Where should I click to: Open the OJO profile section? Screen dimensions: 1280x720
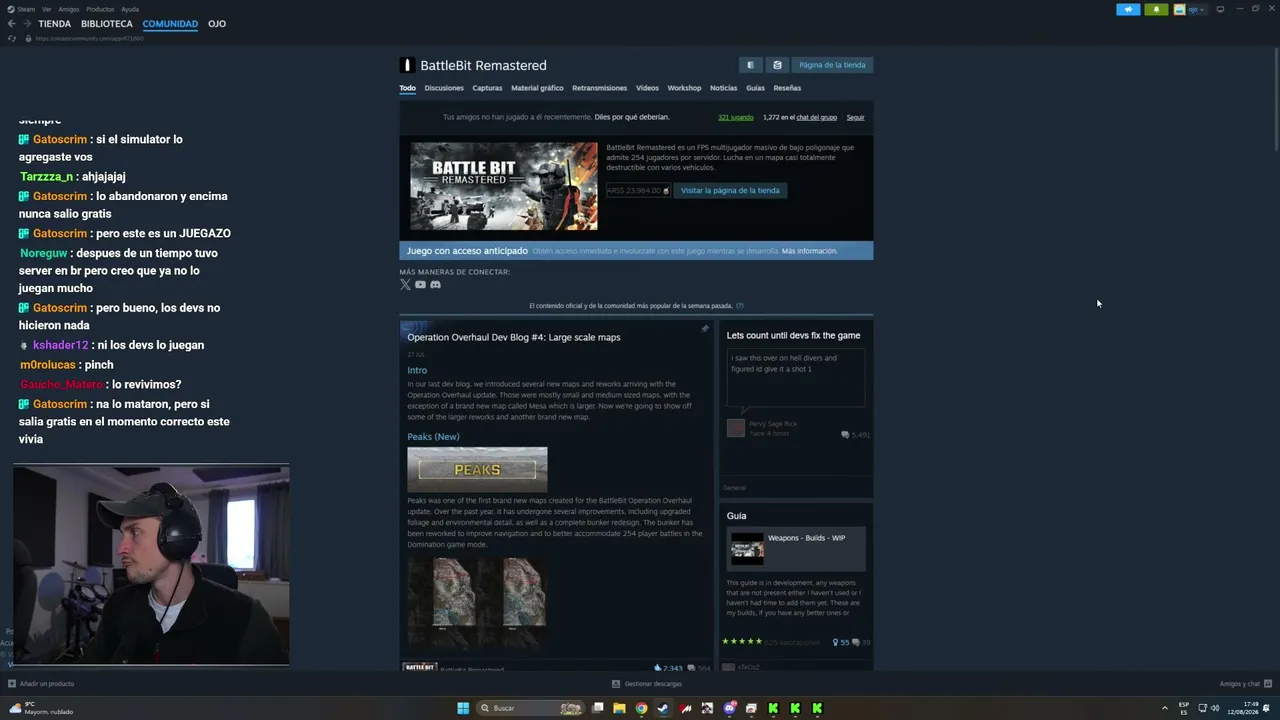coord(217,24)
